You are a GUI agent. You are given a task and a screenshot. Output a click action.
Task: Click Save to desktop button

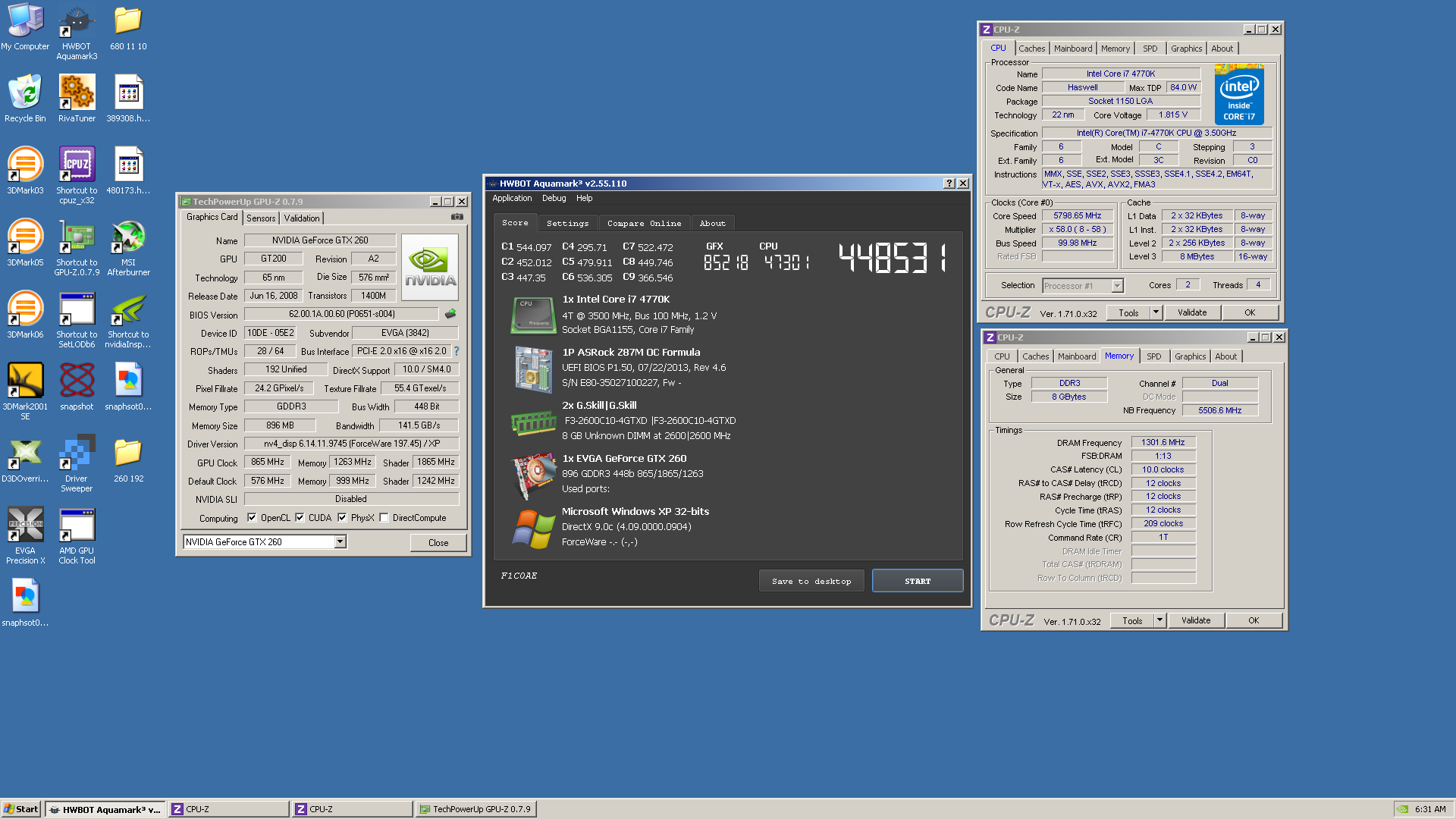tap(811, 581)
